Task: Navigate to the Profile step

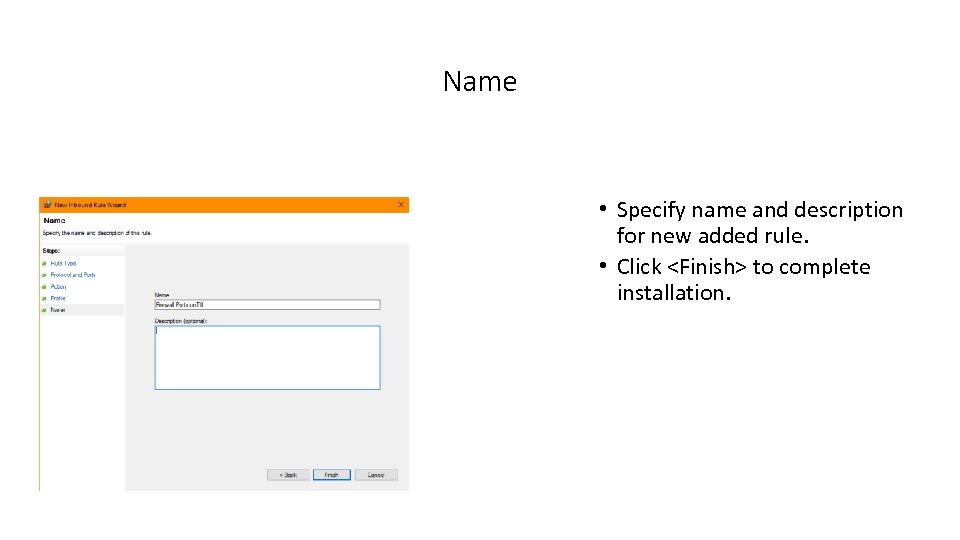Action: point(58,298)
